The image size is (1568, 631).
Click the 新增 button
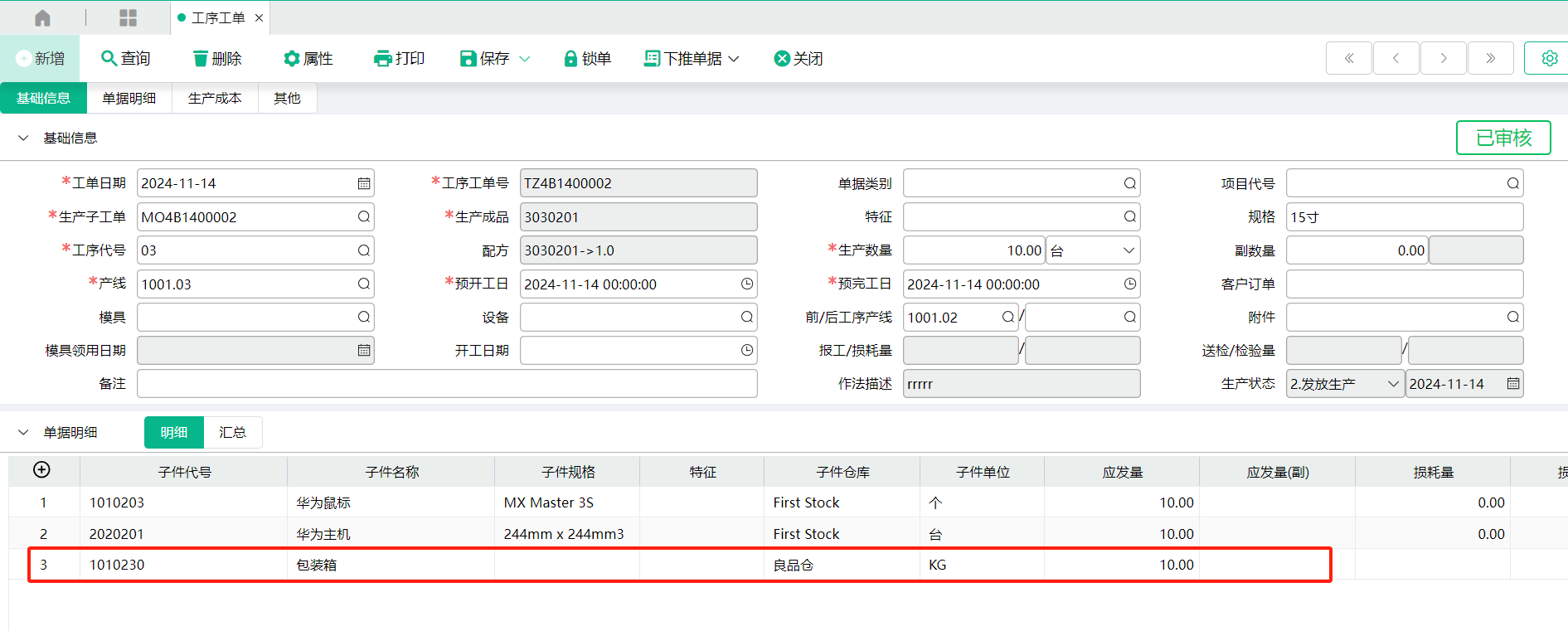pos(40,58)
